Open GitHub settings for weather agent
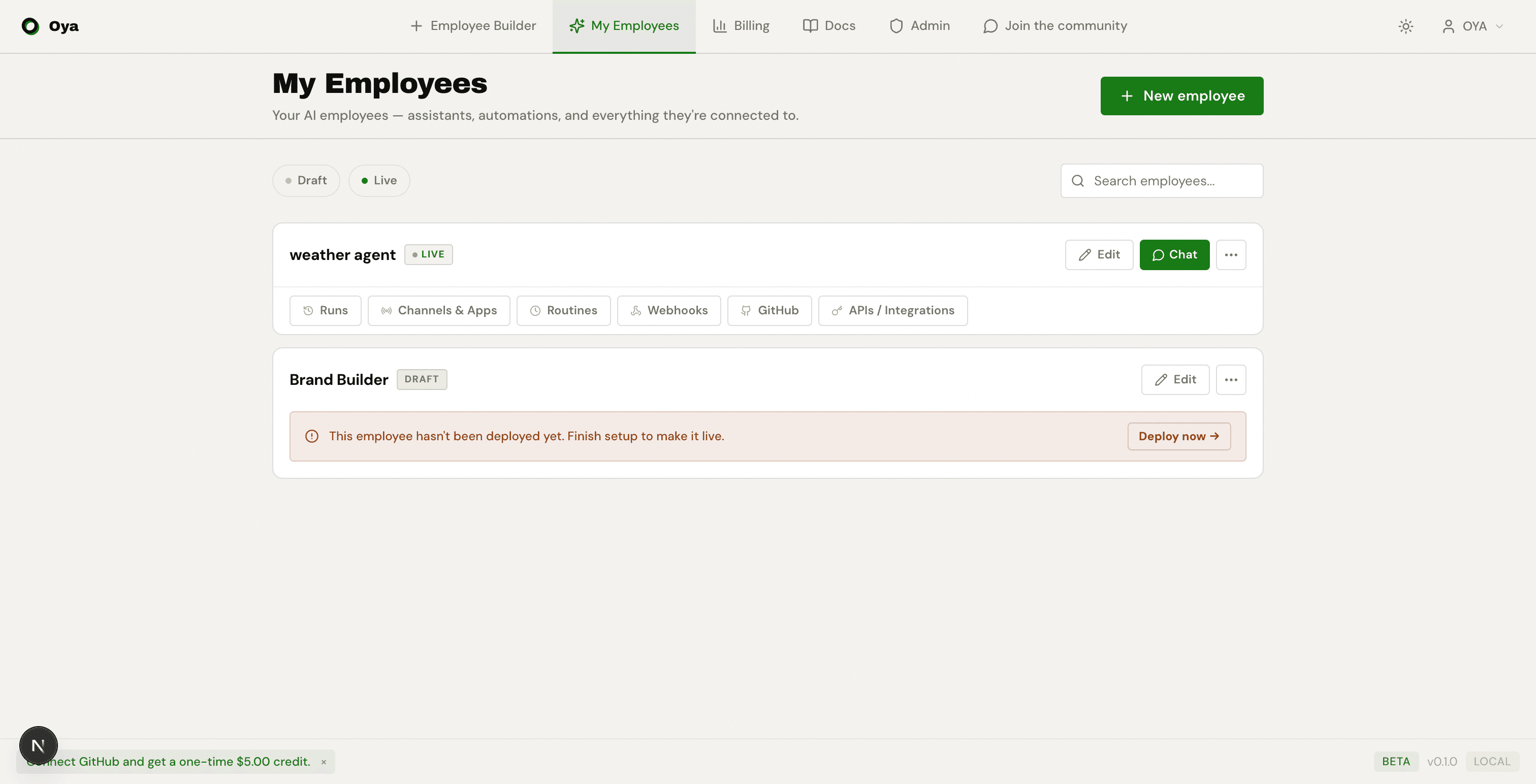The height and width of the screenshot is (784, 1536). click(769, 310)
